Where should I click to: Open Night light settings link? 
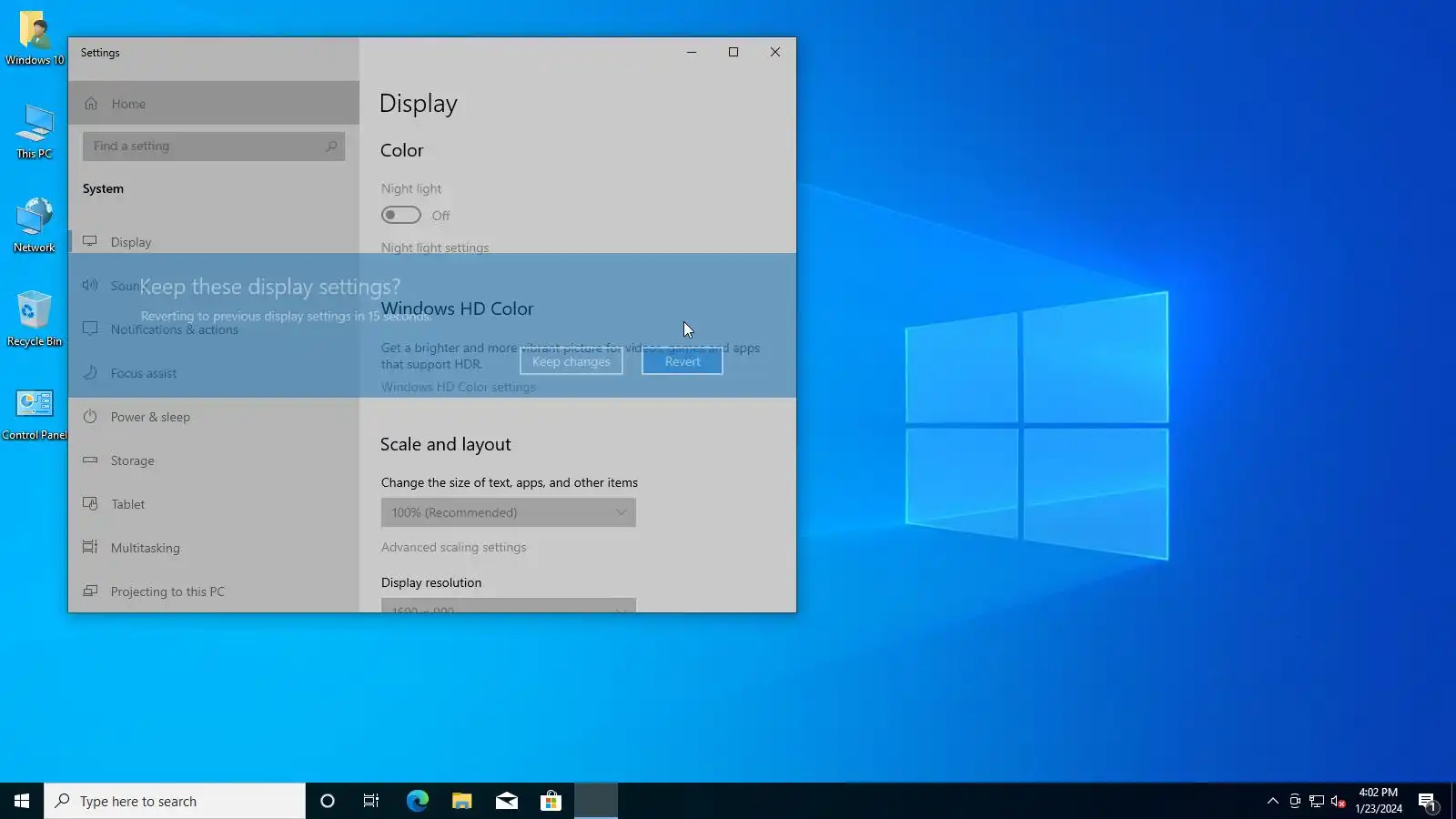435,248
